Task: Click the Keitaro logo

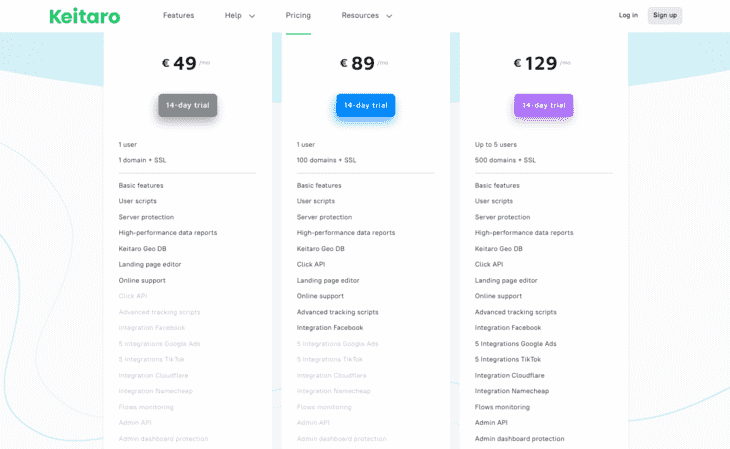Action: 85,16
